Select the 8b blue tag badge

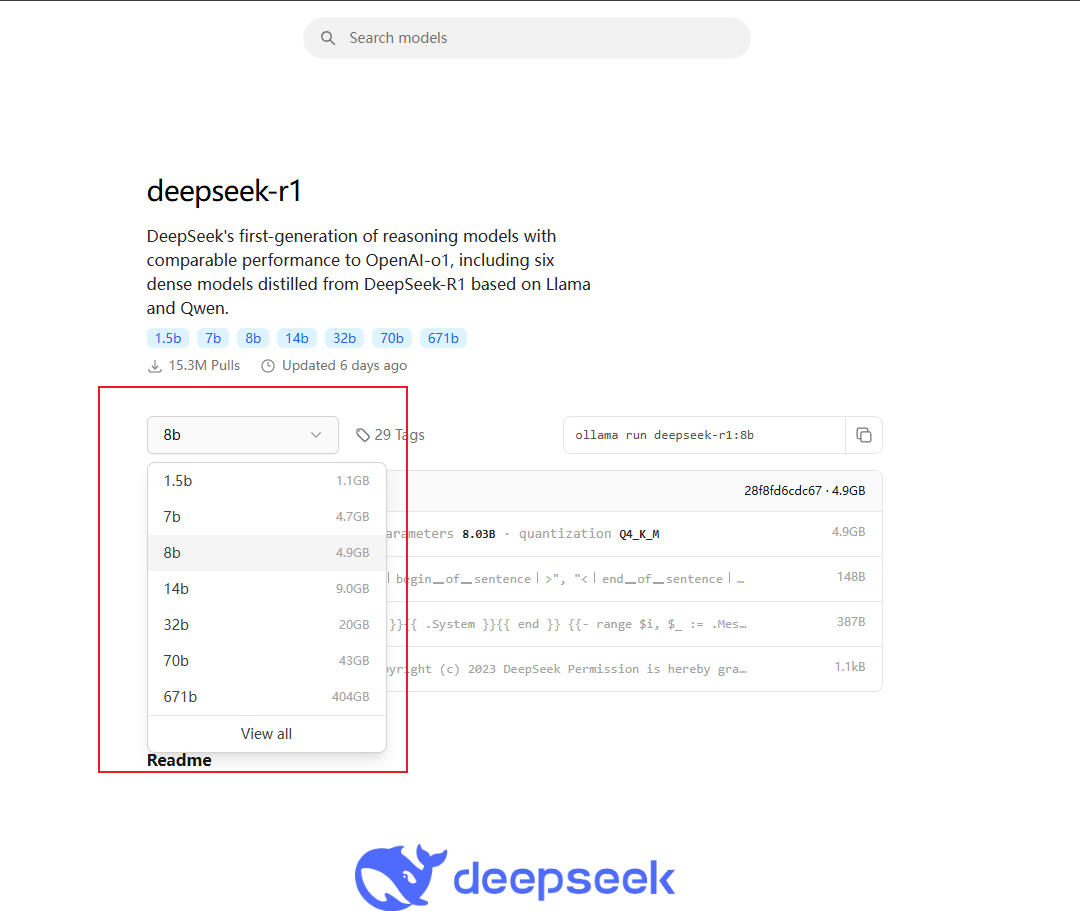253,338
